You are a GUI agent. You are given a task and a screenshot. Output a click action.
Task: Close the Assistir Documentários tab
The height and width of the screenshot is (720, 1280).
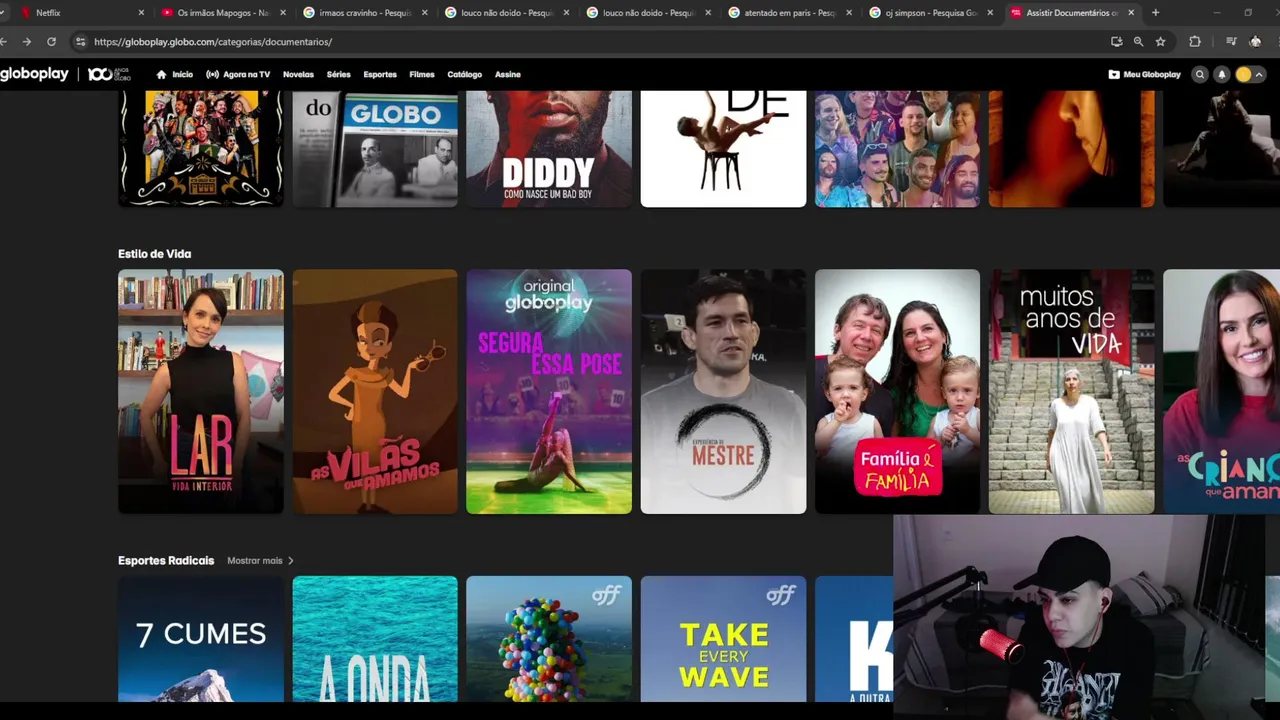(x=1131, y=13)
